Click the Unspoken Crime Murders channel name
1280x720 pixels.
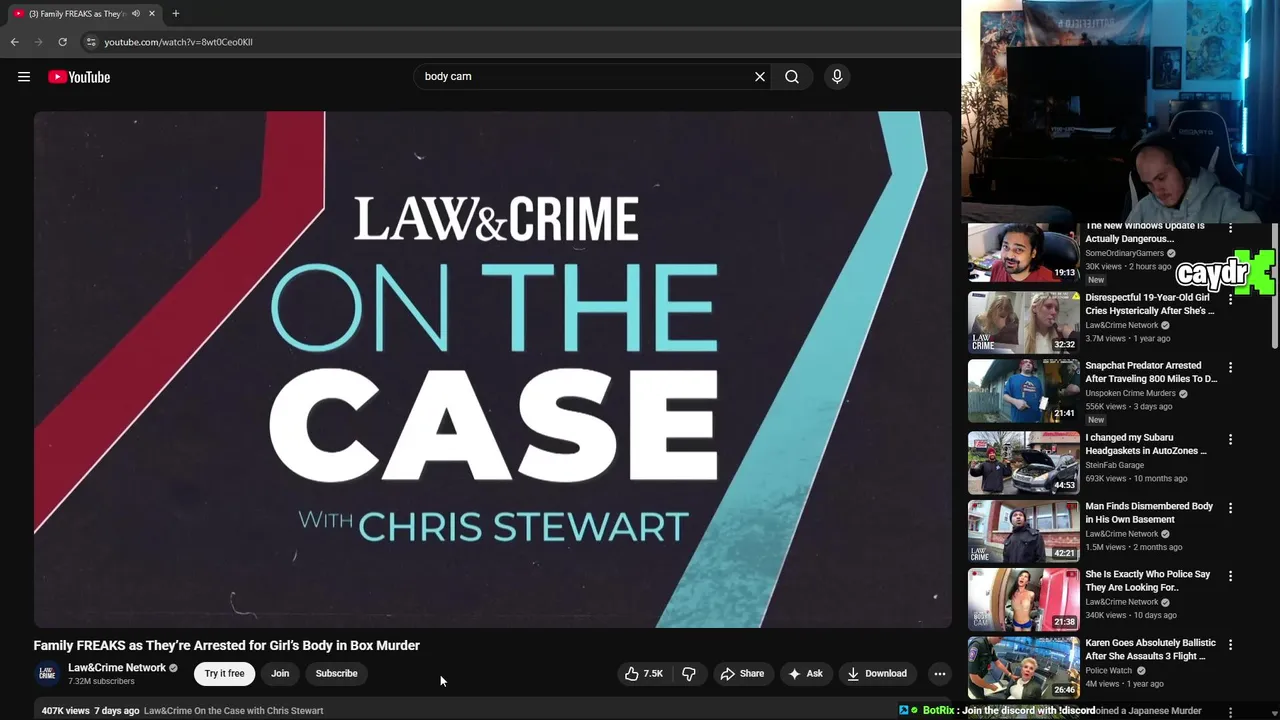tap(1130, 393)
